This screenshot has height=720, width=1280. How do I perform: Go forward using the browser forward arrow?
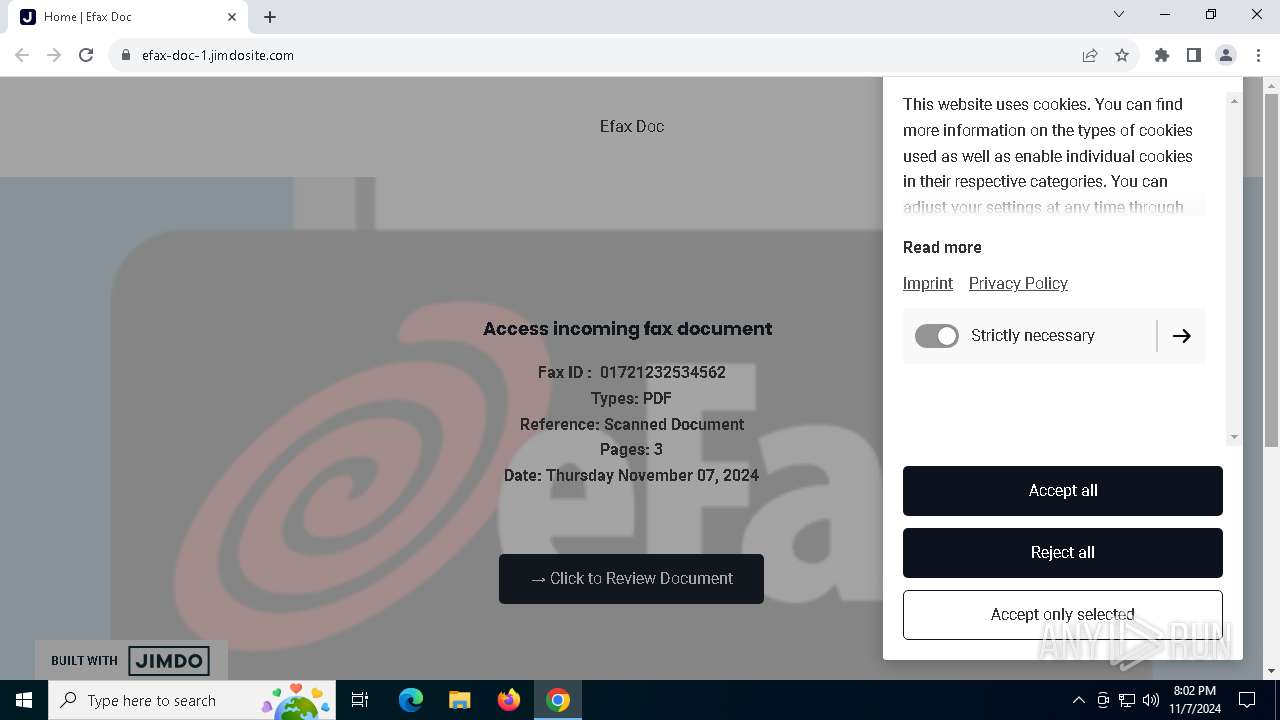click(x=54, y=55)
